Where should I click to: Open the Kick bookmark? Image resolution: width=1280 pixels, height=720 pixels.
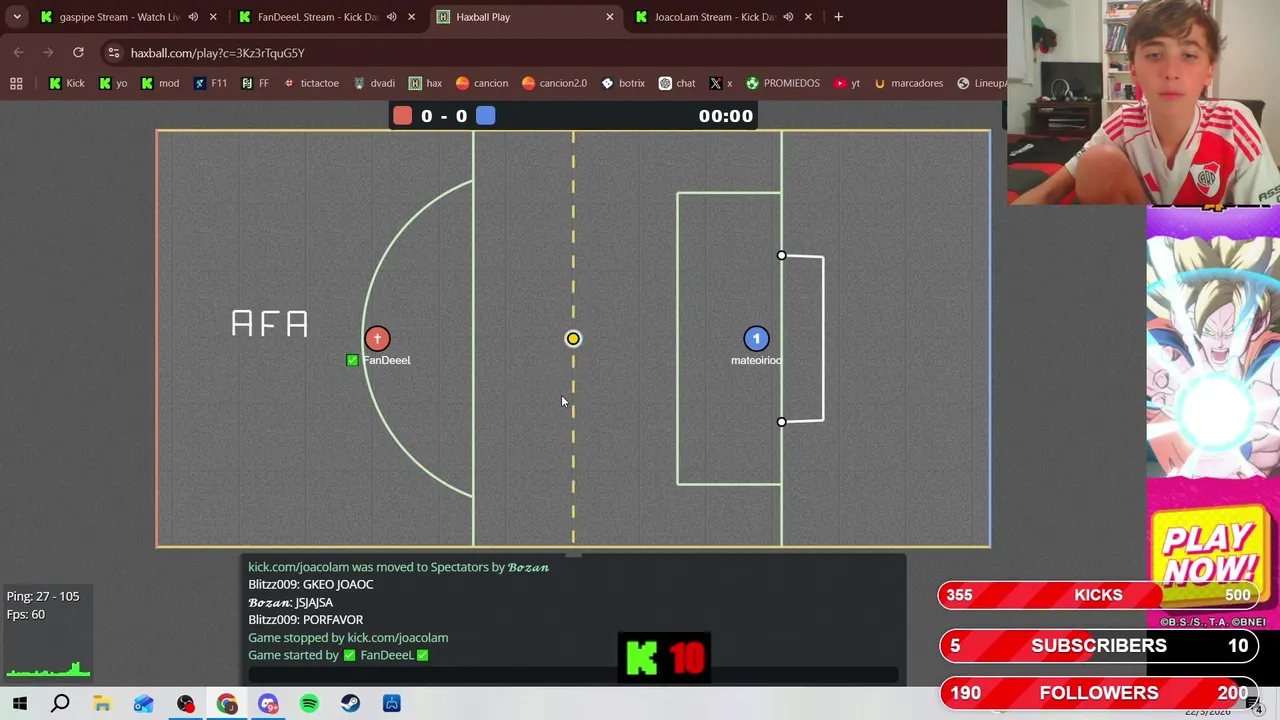[x=66, y=83]
